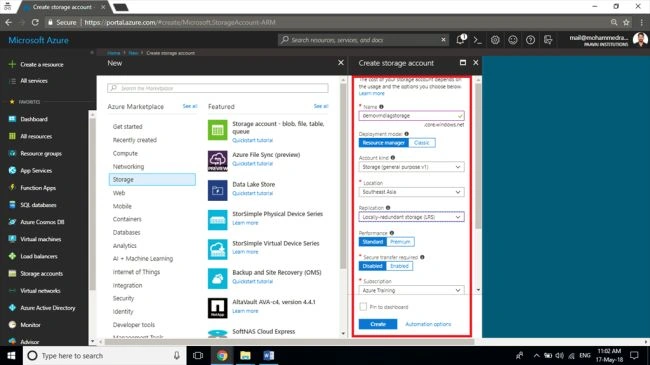Open the Account kind dropdown

(x=411, y=167)
